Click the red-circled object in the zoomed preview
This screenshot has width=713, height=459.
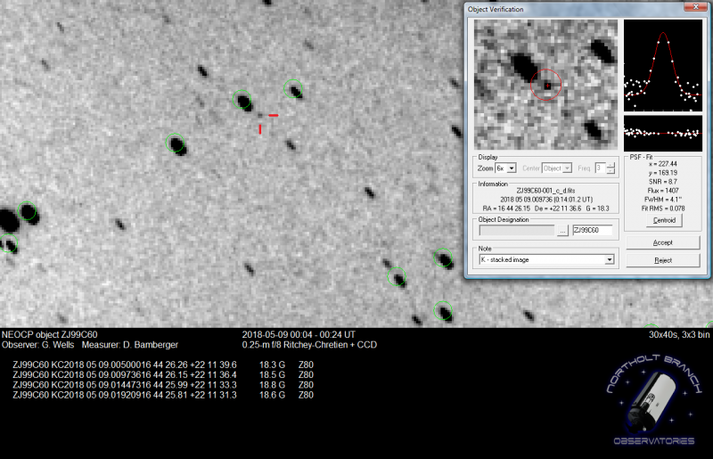click(x=546, y=85)
